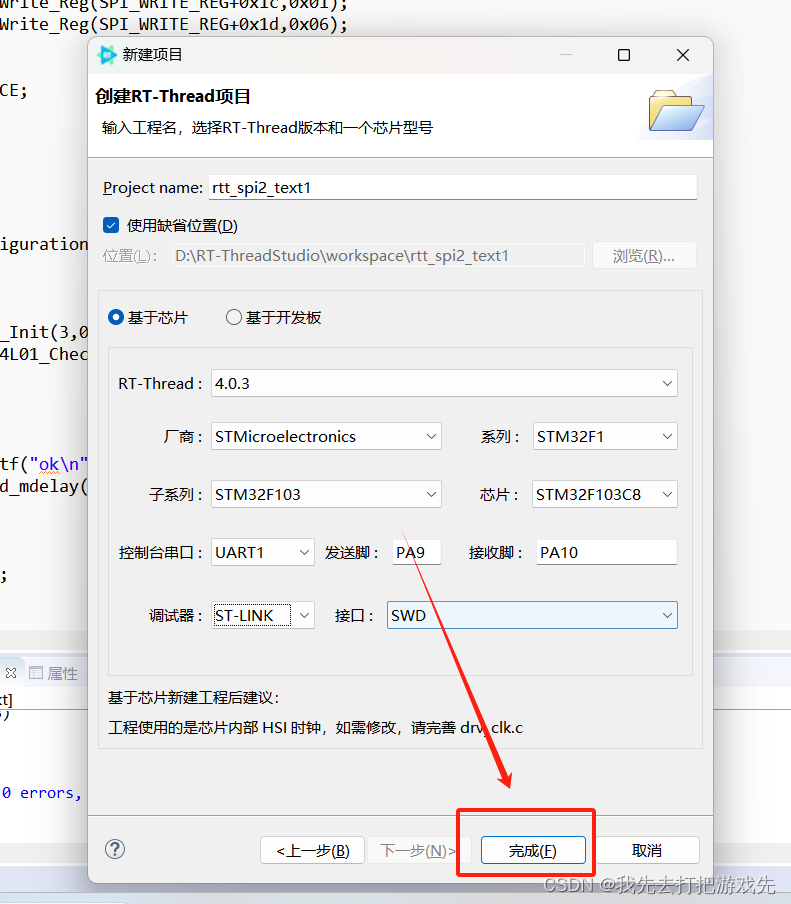
Task: Click the Project name input field
Action: [x=453, y=187]
